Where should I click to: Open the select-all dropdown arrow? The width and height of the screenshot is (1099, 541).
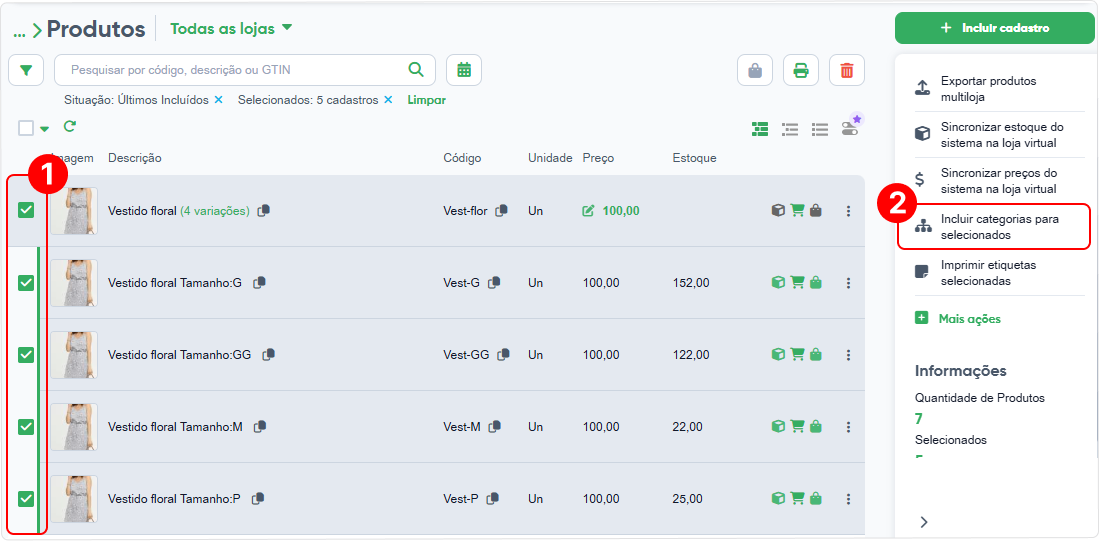[45, 129]
